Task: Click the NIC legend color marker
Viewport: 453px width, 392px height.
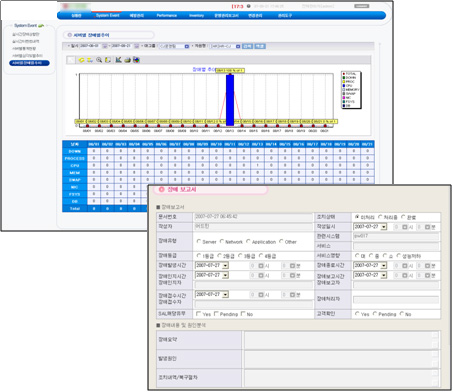Action: point(344,98)
